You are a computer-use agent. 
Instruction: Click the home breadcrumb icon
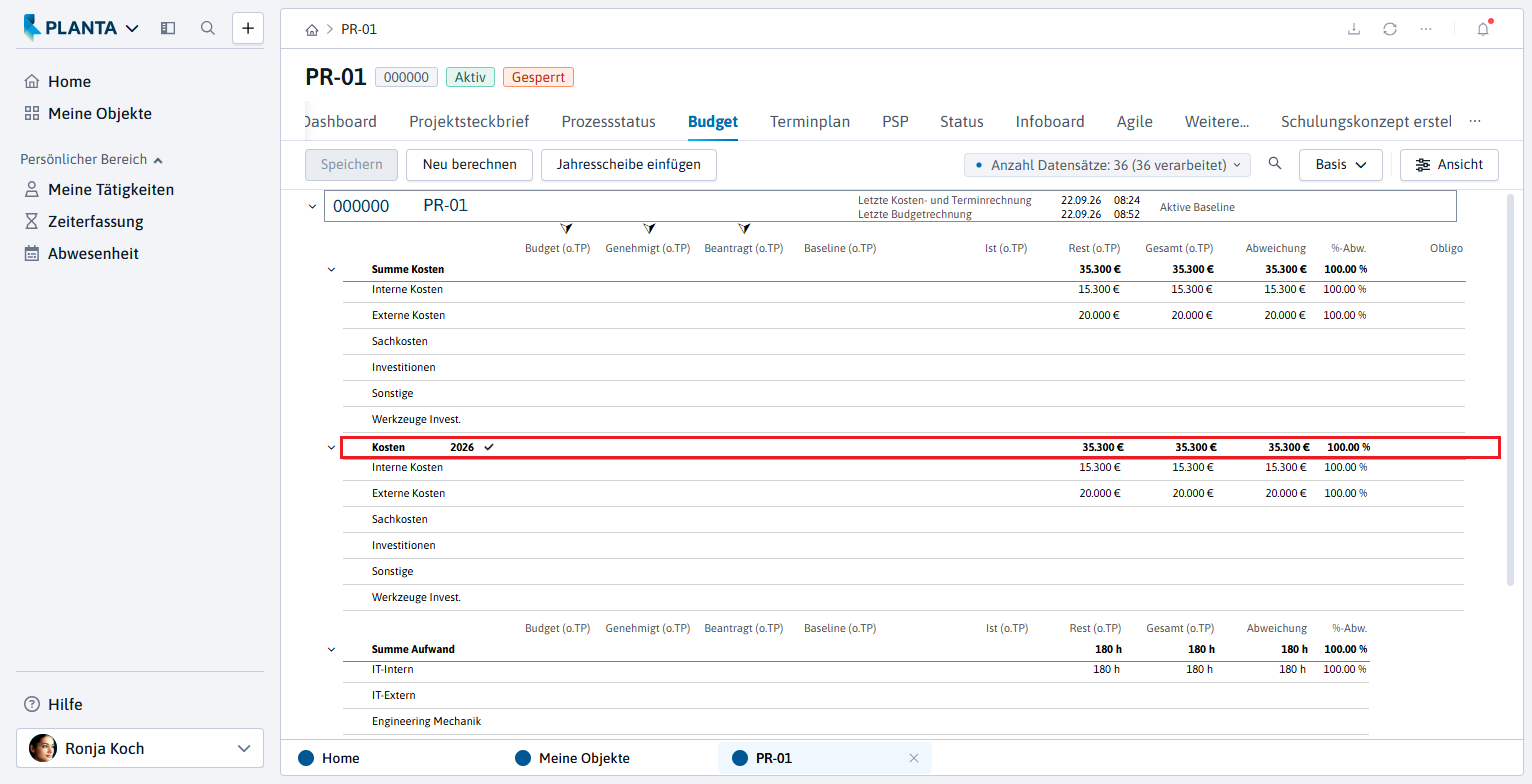coord(312,29)
